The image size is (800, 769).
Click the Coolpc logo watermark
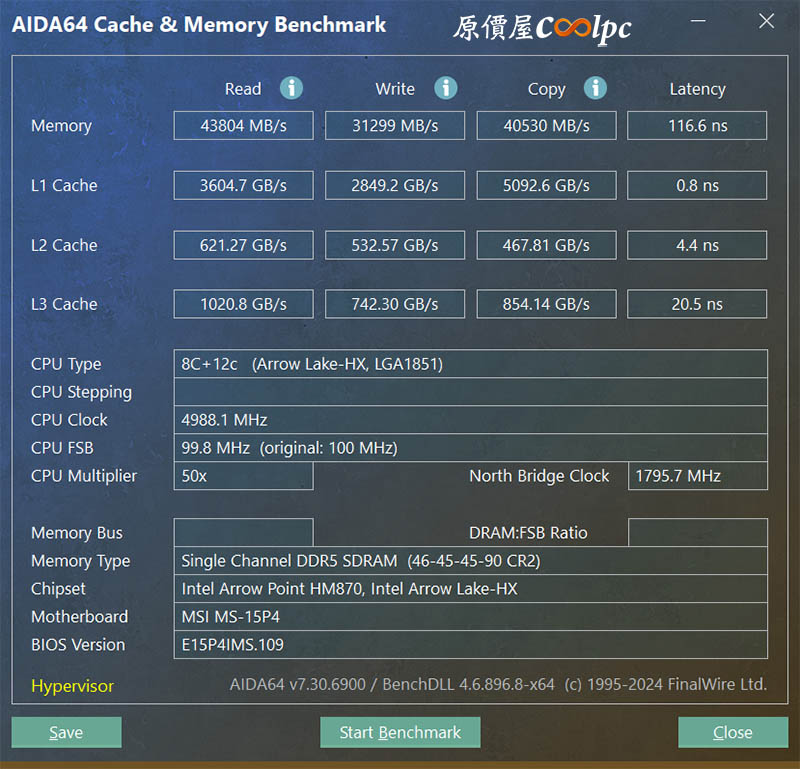pyautogui.click(x=543, y=27)
